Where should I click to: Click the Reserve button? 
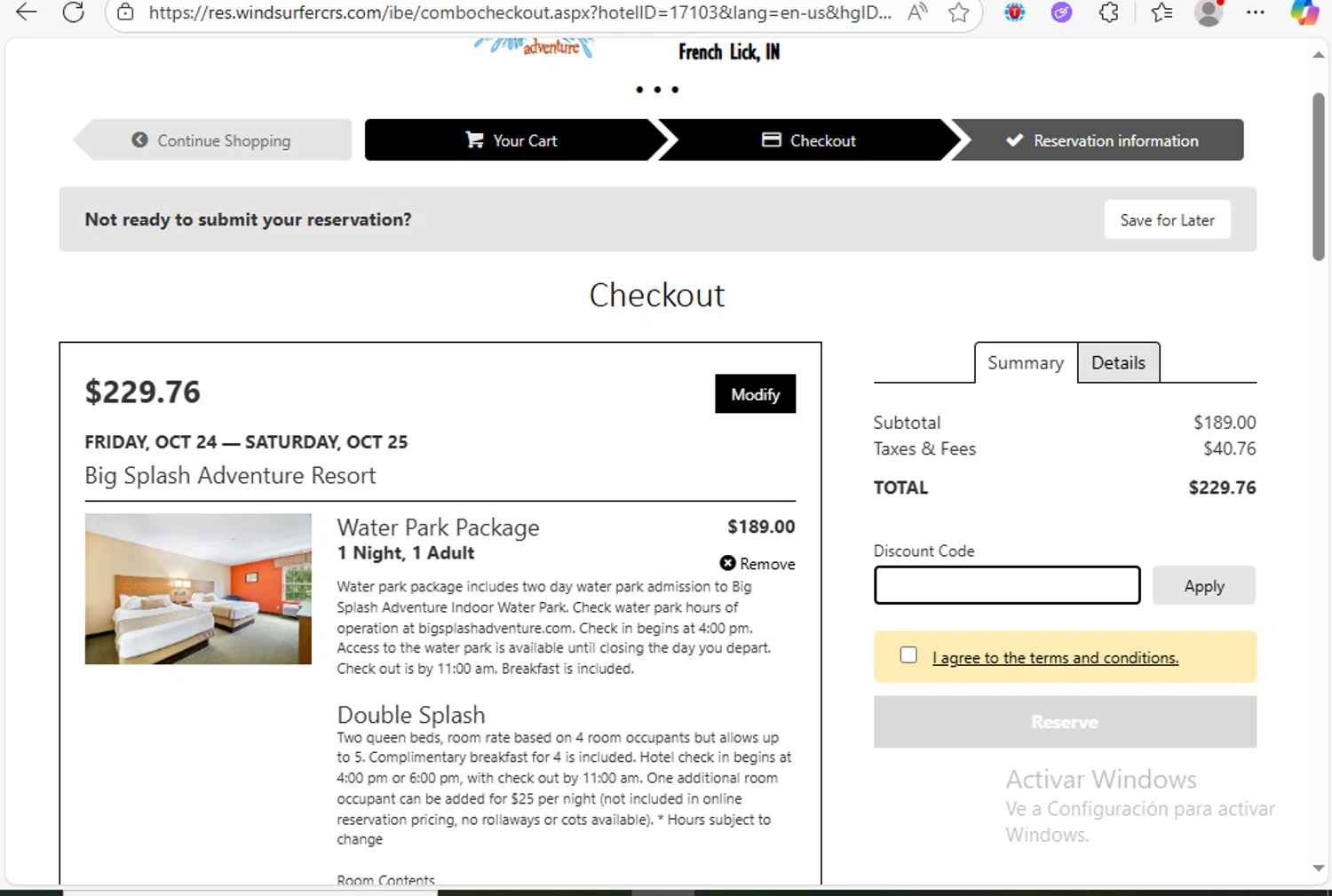pos(1065,722)
